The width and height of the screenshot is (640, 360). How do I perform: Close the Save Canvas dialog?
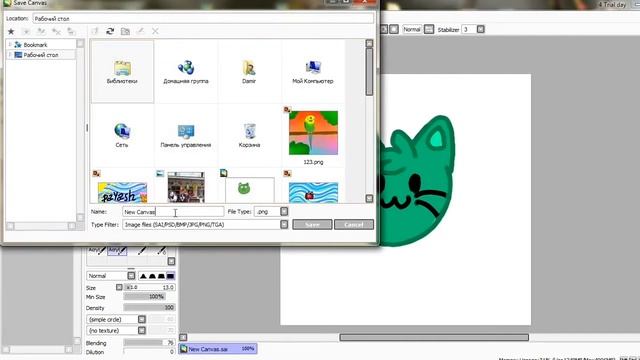[364, 2]
